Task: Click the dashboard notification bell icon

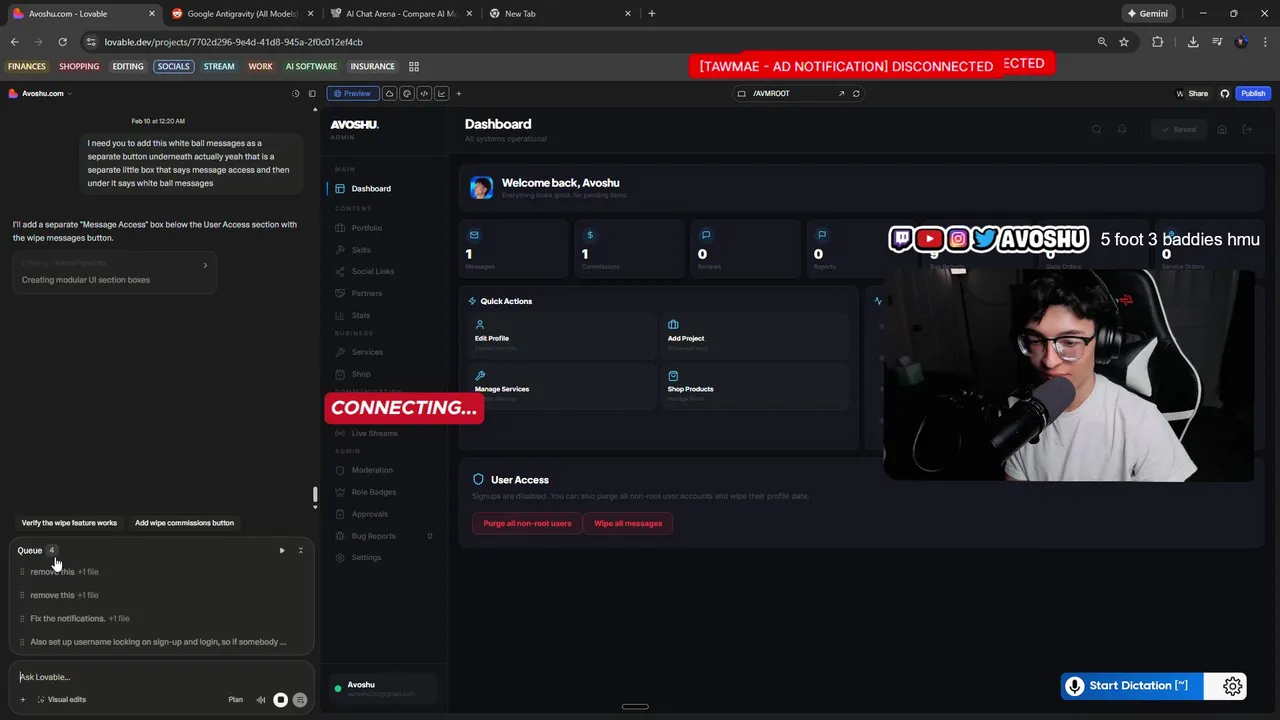Action: coord(1122,129)
